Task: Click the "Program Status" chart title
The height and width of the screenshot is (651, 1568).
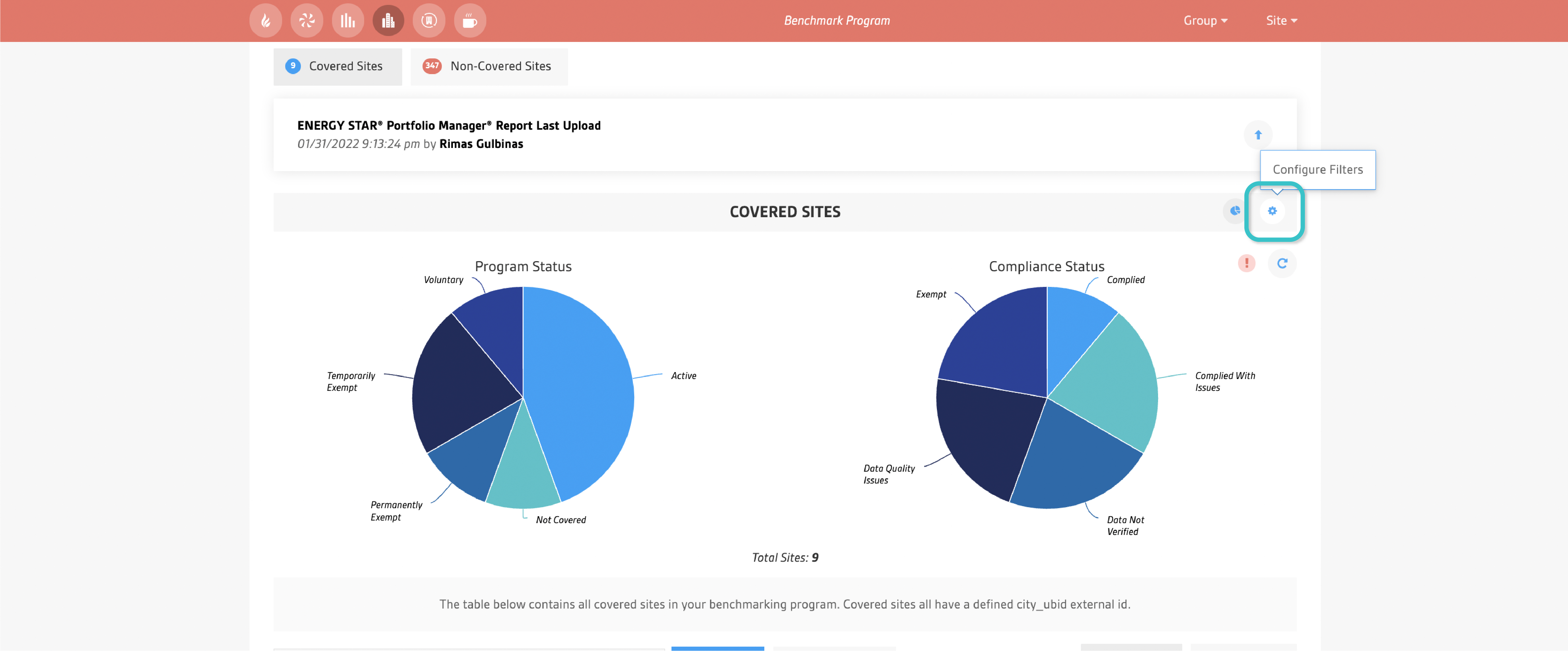Action: click(523, 267)
